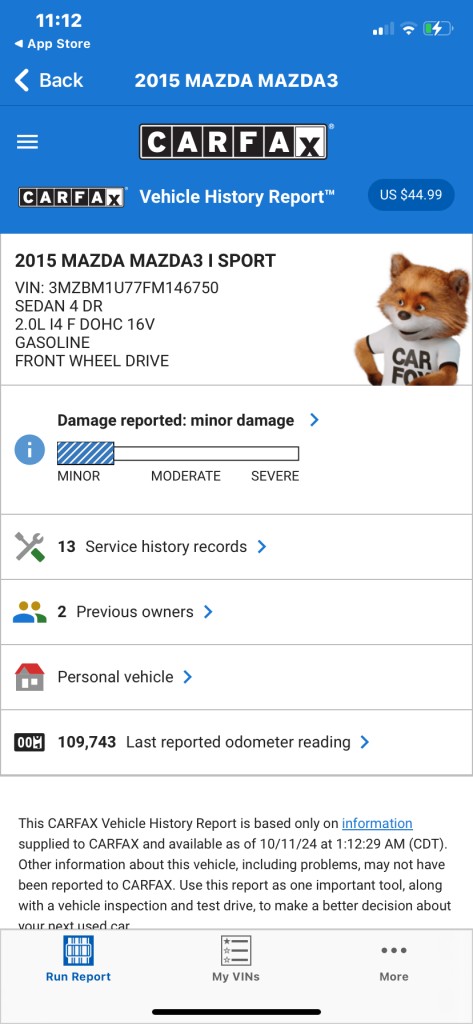This screenshot has height=1024, width=473.
Task: Tap the wrench and screwdriver service icon
Action: coord(29,547)
